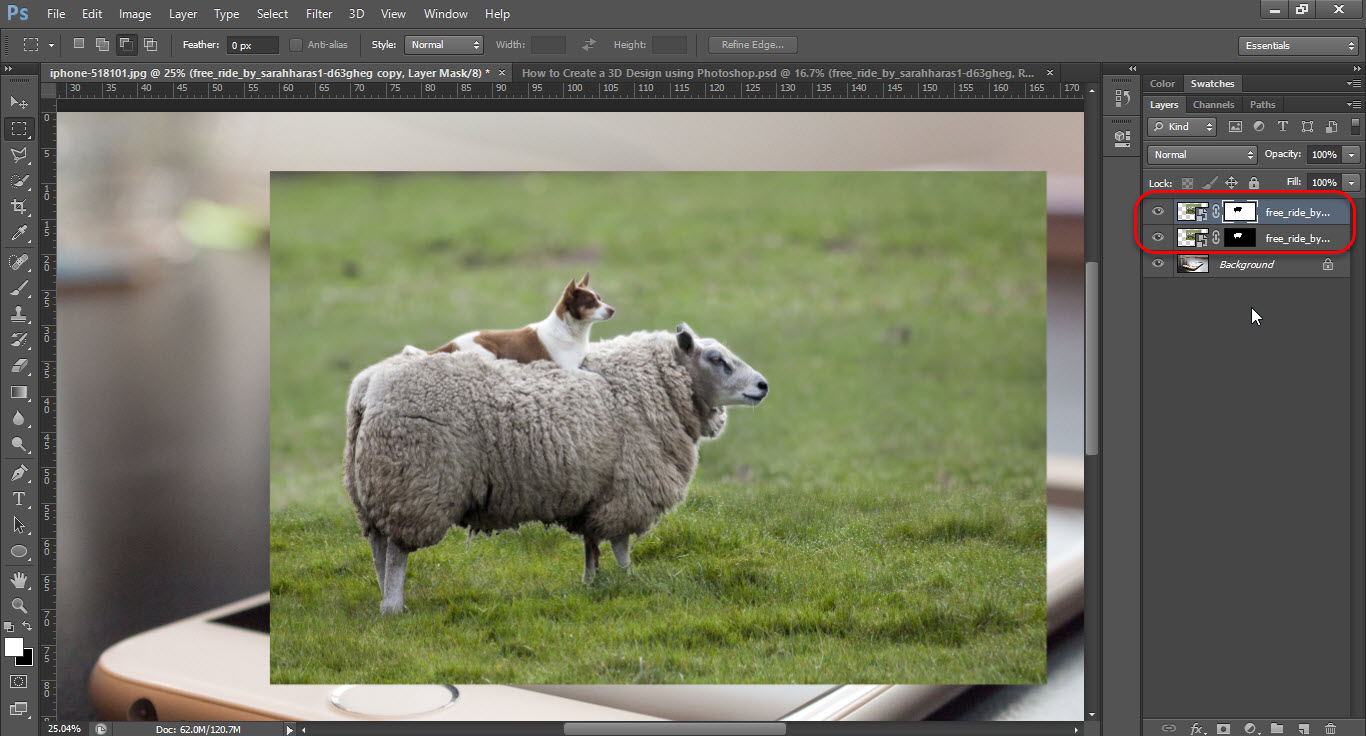Screen dimensions: 1366x736
Task: Select the Rectangular Marquee tool in toolbox
Action: click(19, 129)
